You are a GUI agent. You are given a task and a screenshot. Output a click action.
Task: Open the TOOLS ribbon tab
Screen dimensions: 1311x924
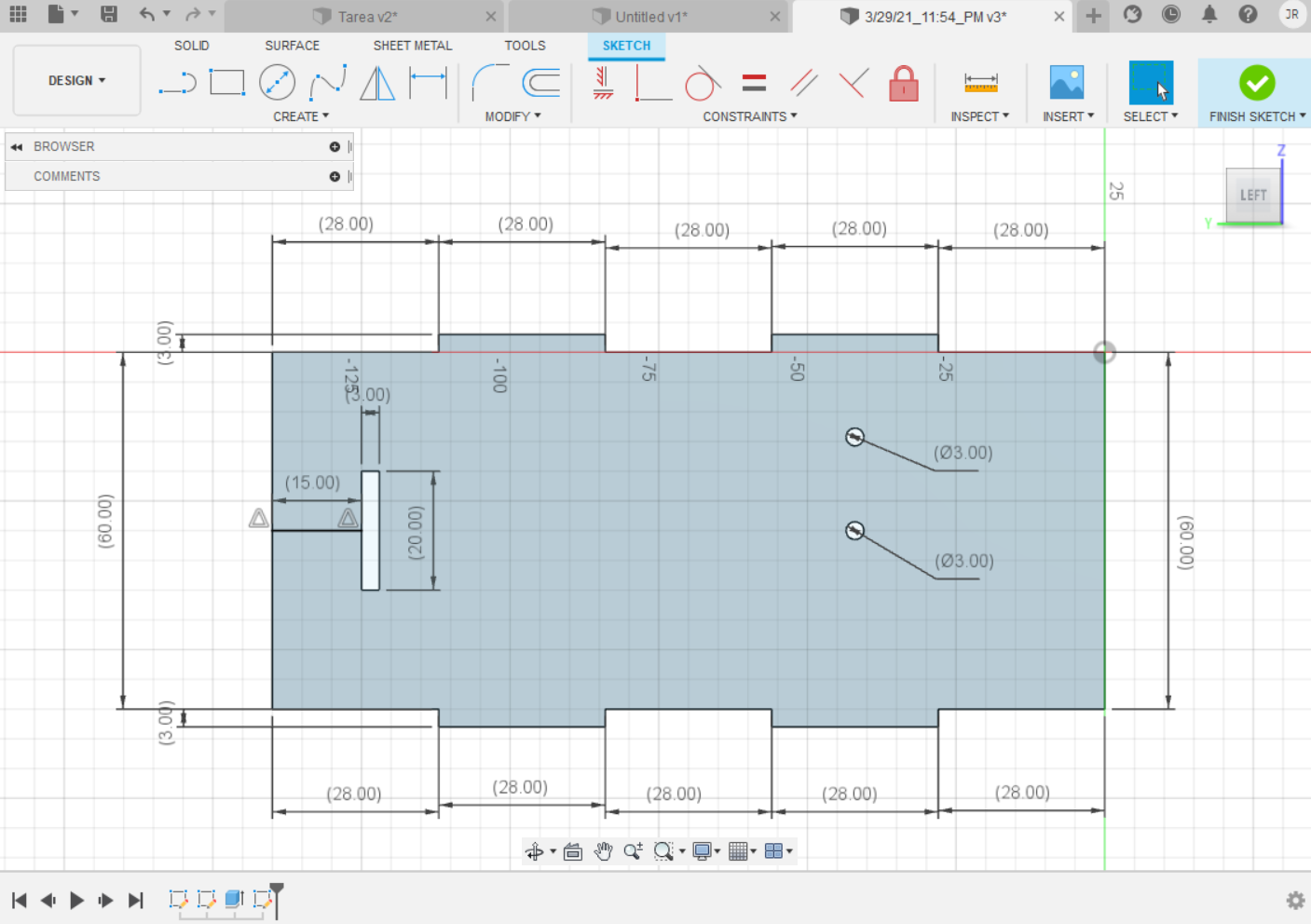[x=526, y=46]
